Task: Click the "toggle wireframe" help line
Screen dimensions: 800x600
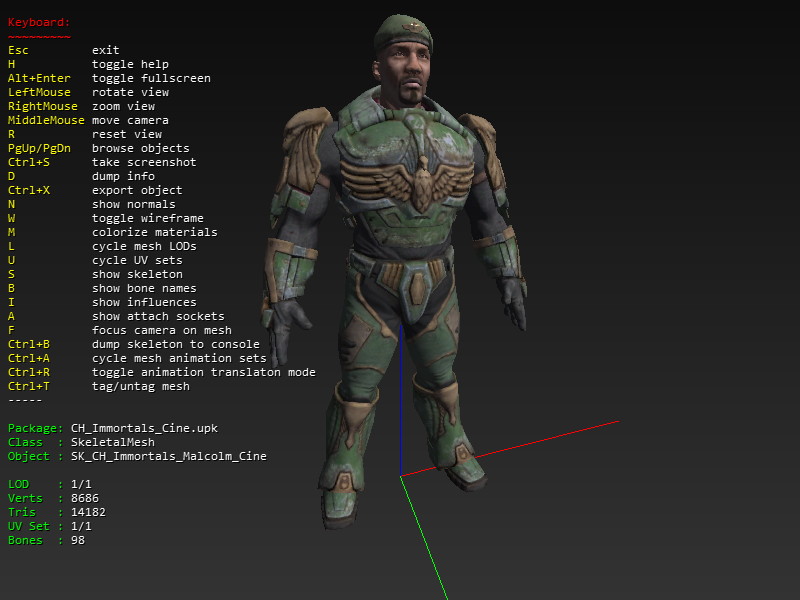Action: (147, 218)
